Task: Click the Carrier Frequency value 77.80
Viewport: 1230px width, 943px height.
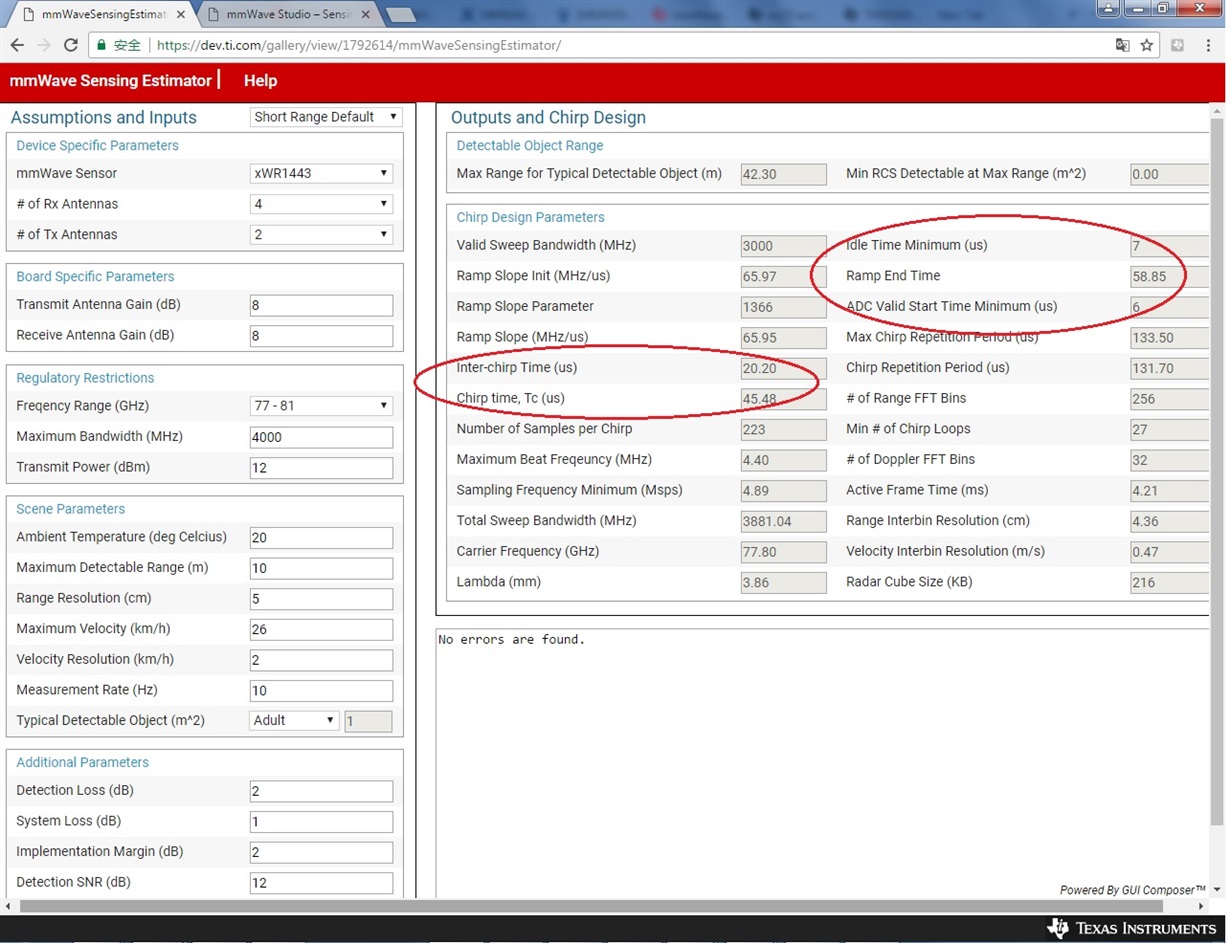Action: 784,552
